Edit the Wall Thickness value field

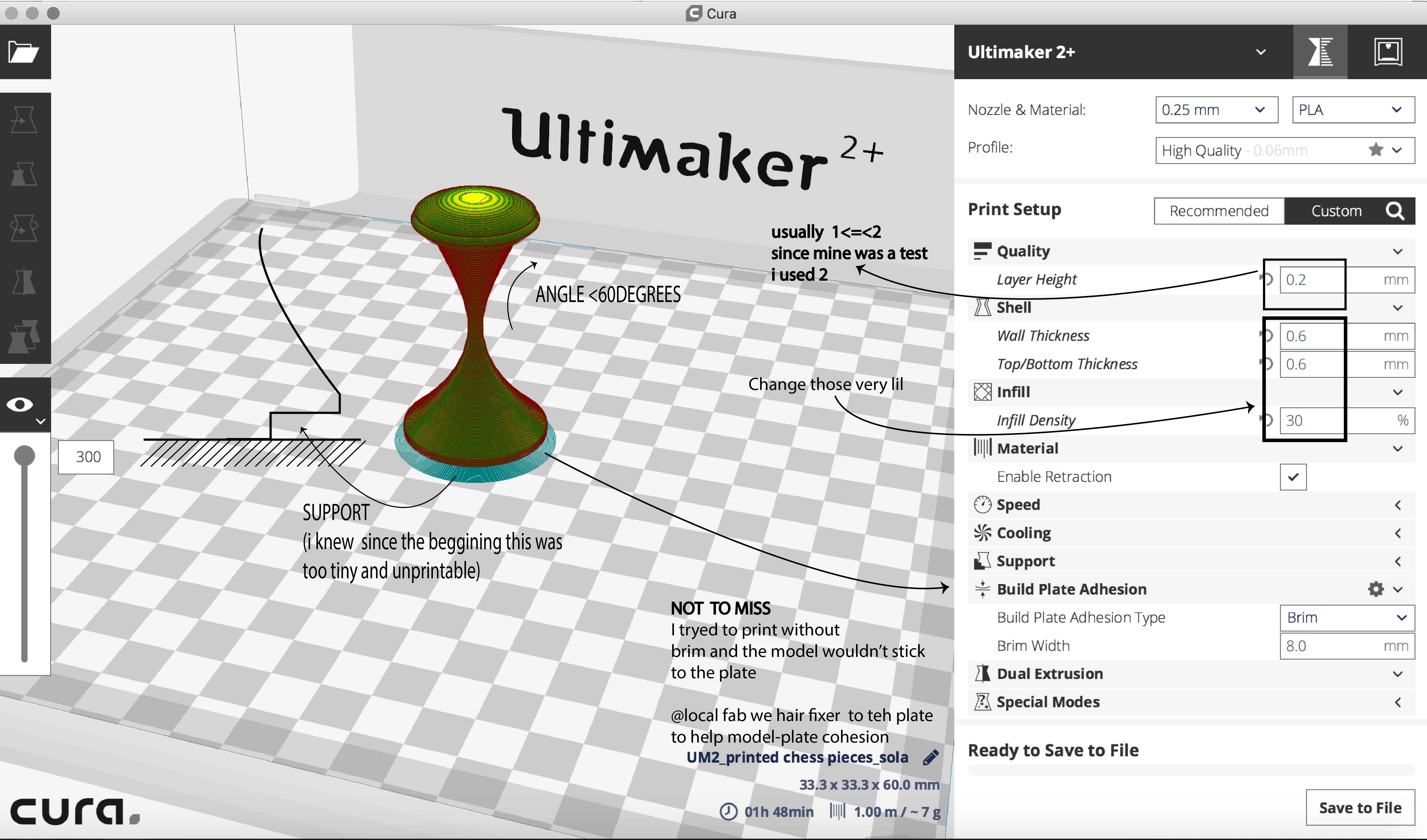click(1347, 336)
